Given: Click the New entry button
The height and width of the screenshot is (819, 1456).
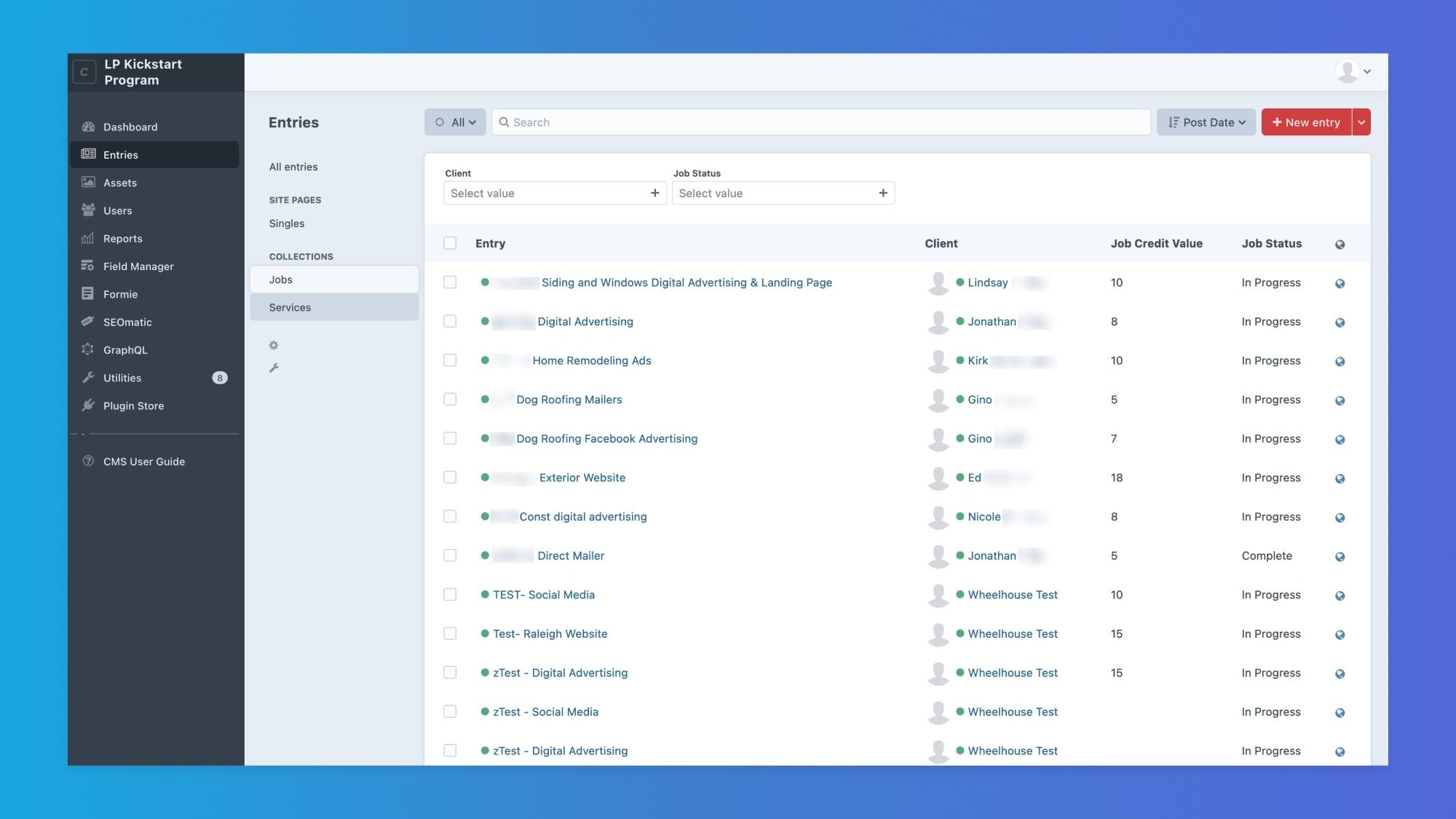Looking at the screenshot, I should tap(1306, 122).
